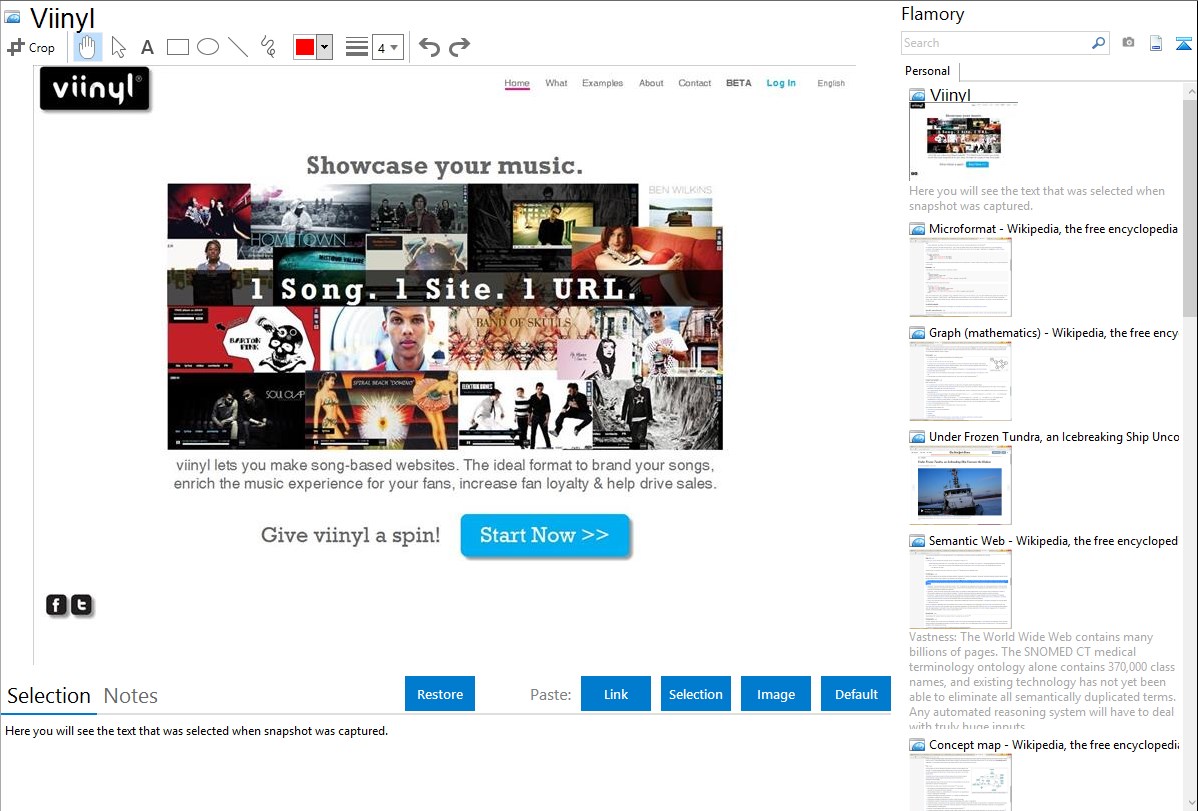Open the Examples link on viinyl page
The height and width of the screenshot is (811, 1198).
click(x=602, y=83)
